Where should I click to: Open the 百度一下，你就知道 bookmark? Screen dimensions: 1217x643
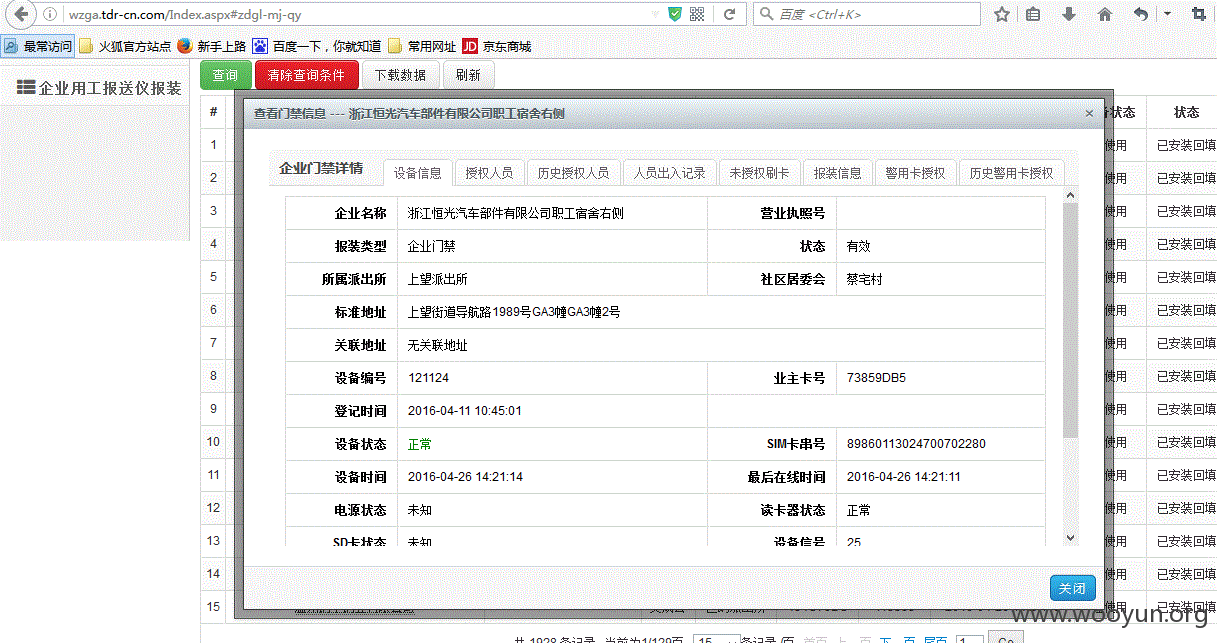click(317, 46)
